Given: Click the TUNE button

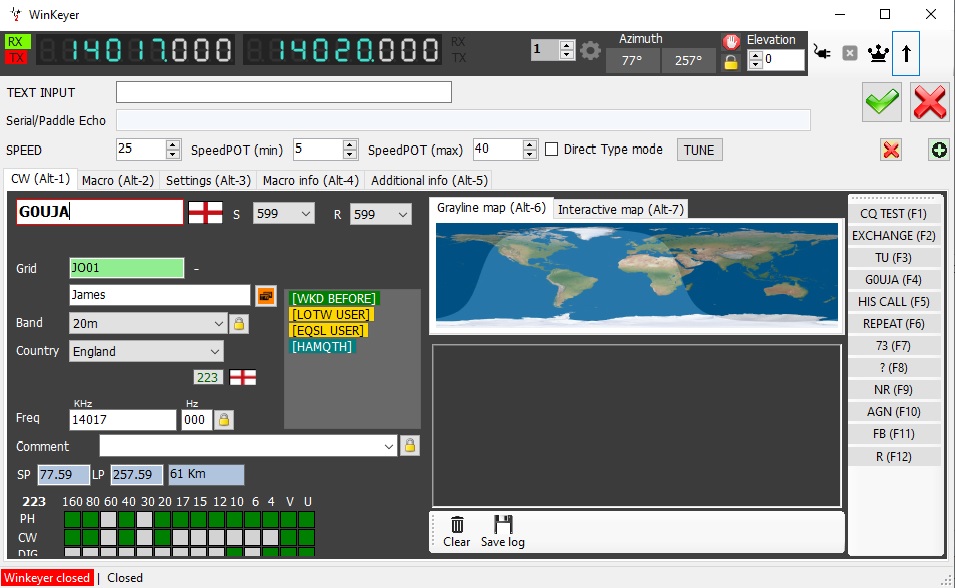Looking at the screenshot, I should [699, 150].
